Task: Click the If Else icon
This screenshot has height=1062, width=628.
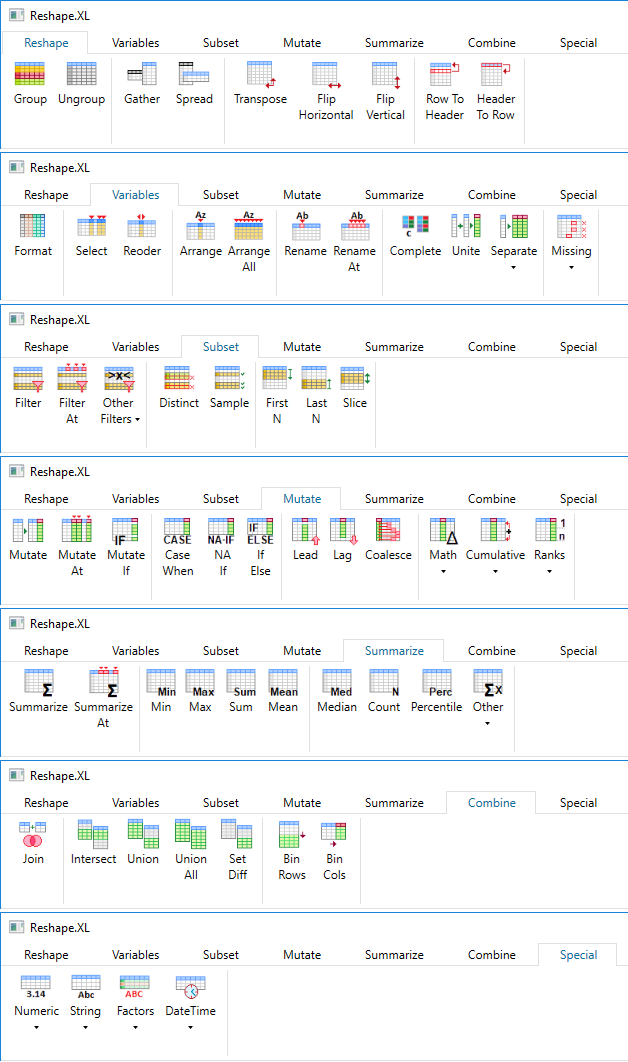Action: [x=260, y=531]
